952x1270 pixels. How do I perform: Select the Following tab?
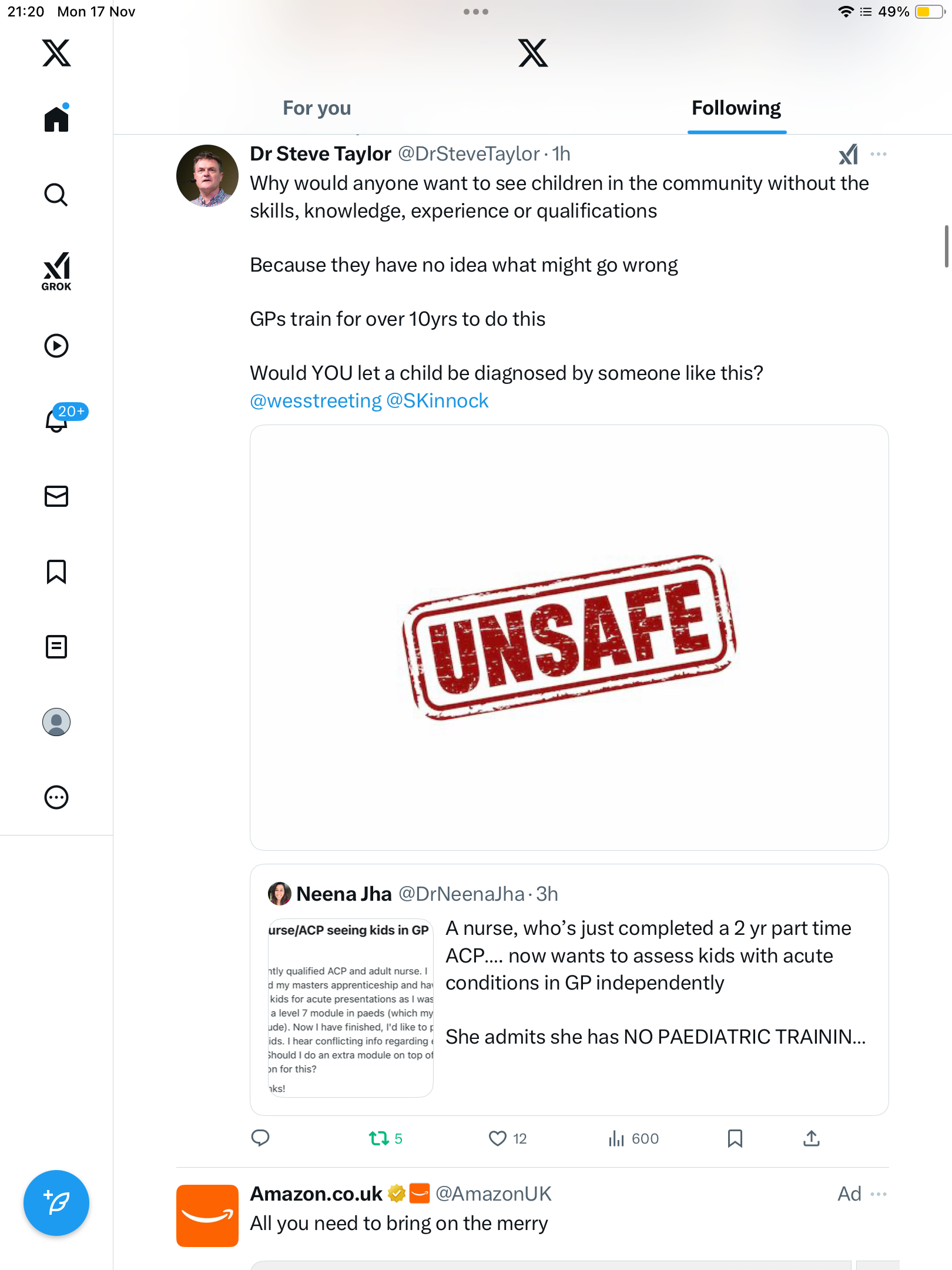coord(736,108)
